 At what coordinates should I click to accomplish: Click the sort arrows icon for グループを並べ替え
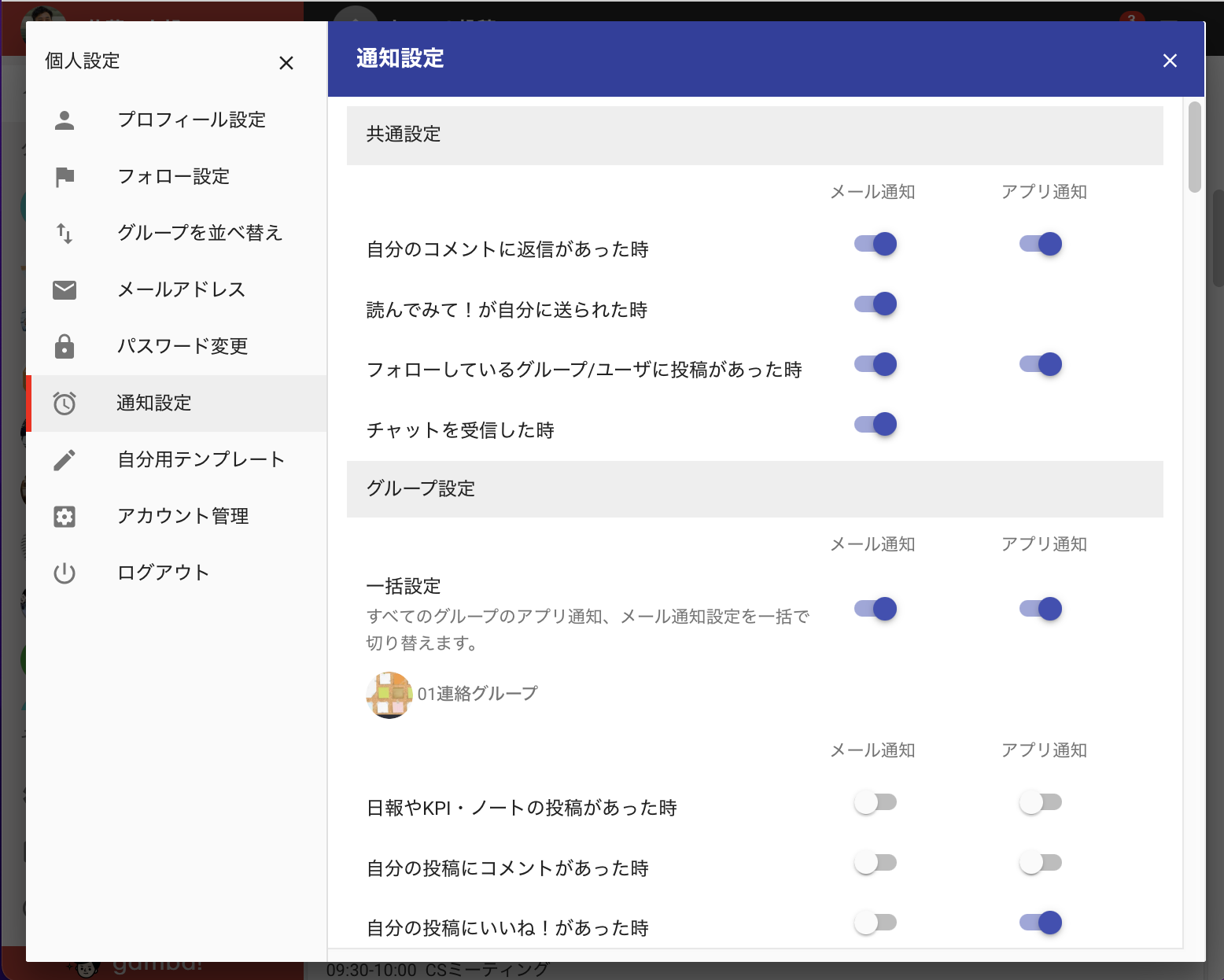coord(65,234)
